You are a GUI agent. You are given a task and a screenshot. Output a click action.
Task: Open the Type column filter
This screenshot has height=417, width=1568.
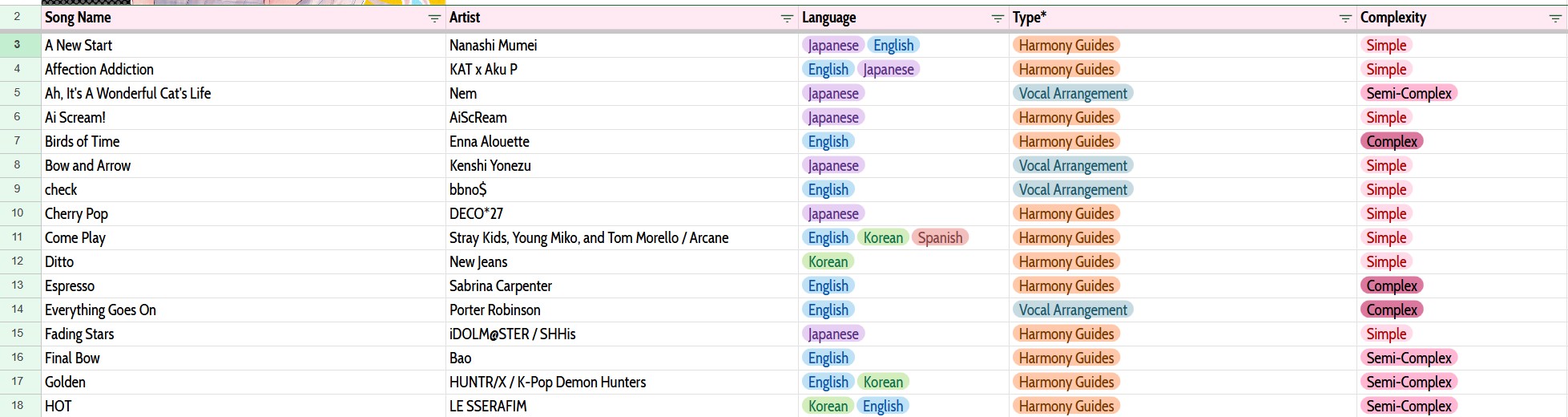click(x=1345, y=18)
